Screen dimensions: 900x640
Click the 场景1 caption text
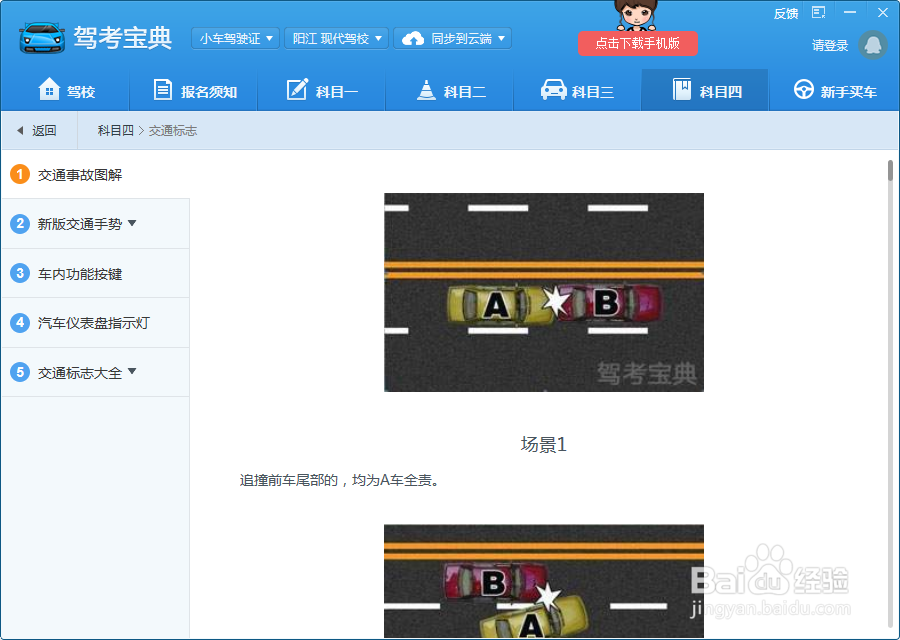tap(544, 444)
